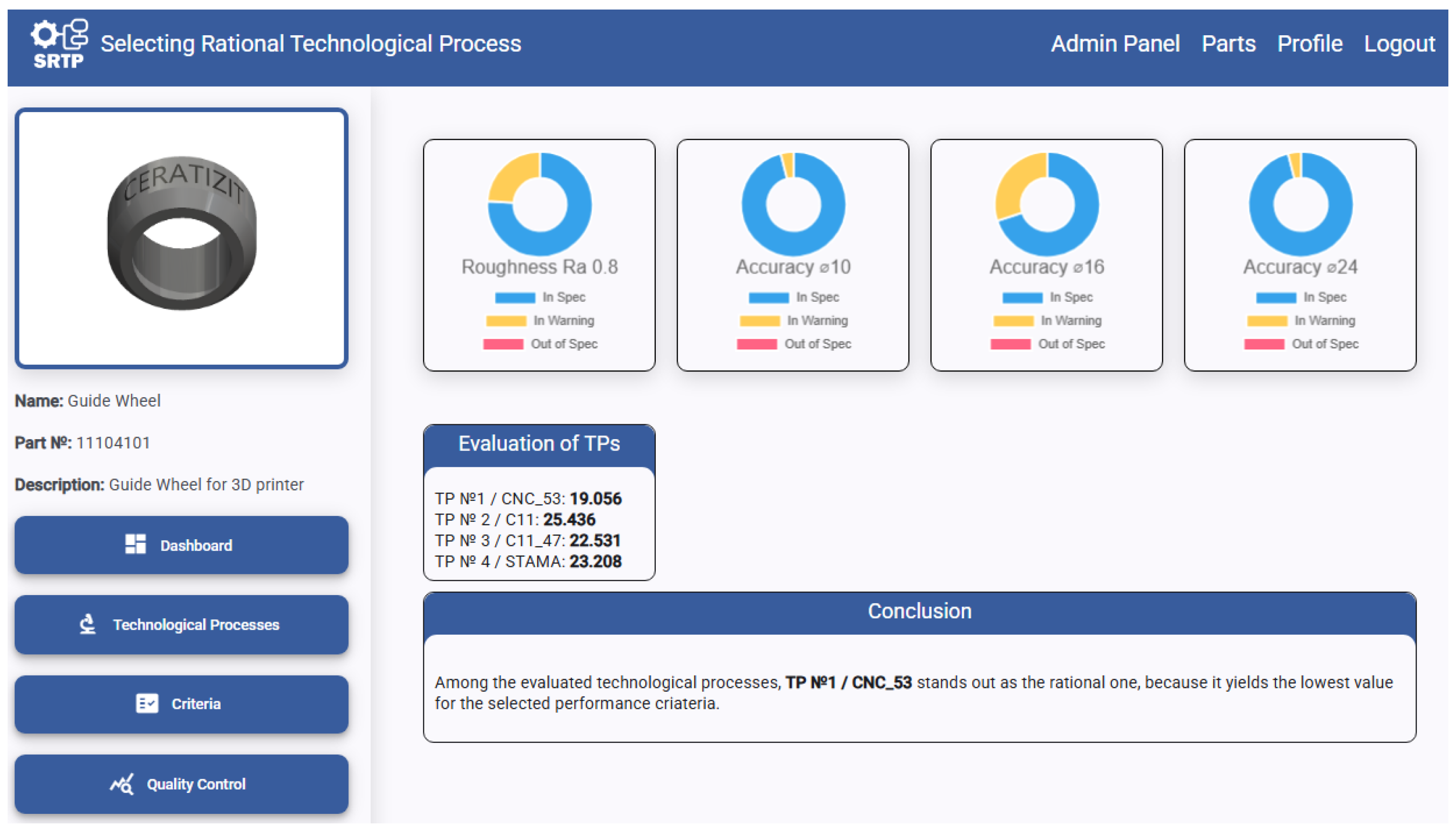Open the Admin Panel menu item
The width and height of the screenshot is (1456, 831).
pyautogui.click(x=1115, y=44)
